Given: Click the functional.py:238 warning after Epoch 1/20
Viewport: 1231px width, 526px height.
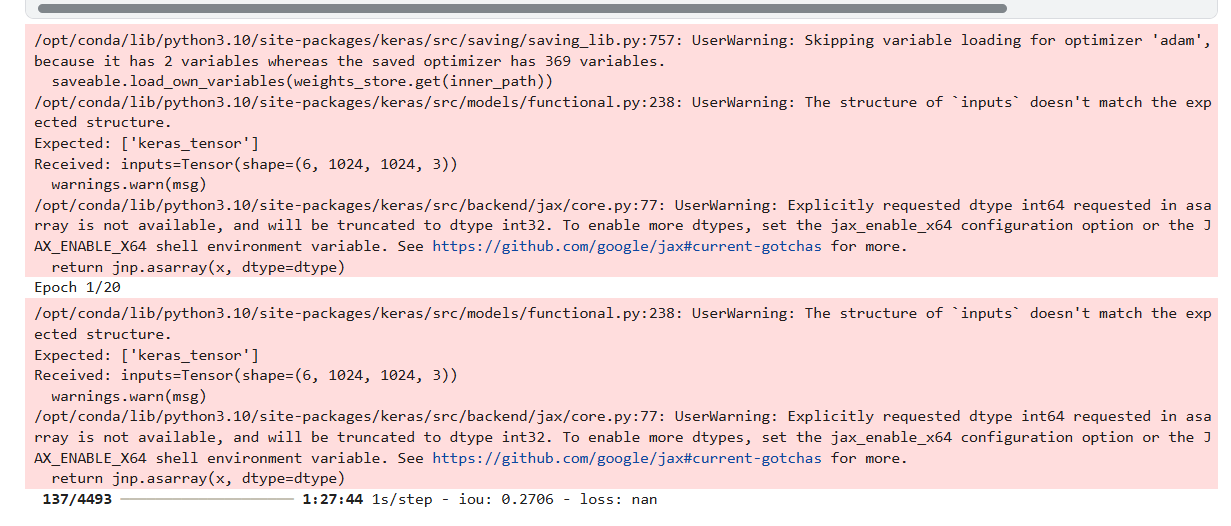Looking at the screenshot, I should pos(623,313).
